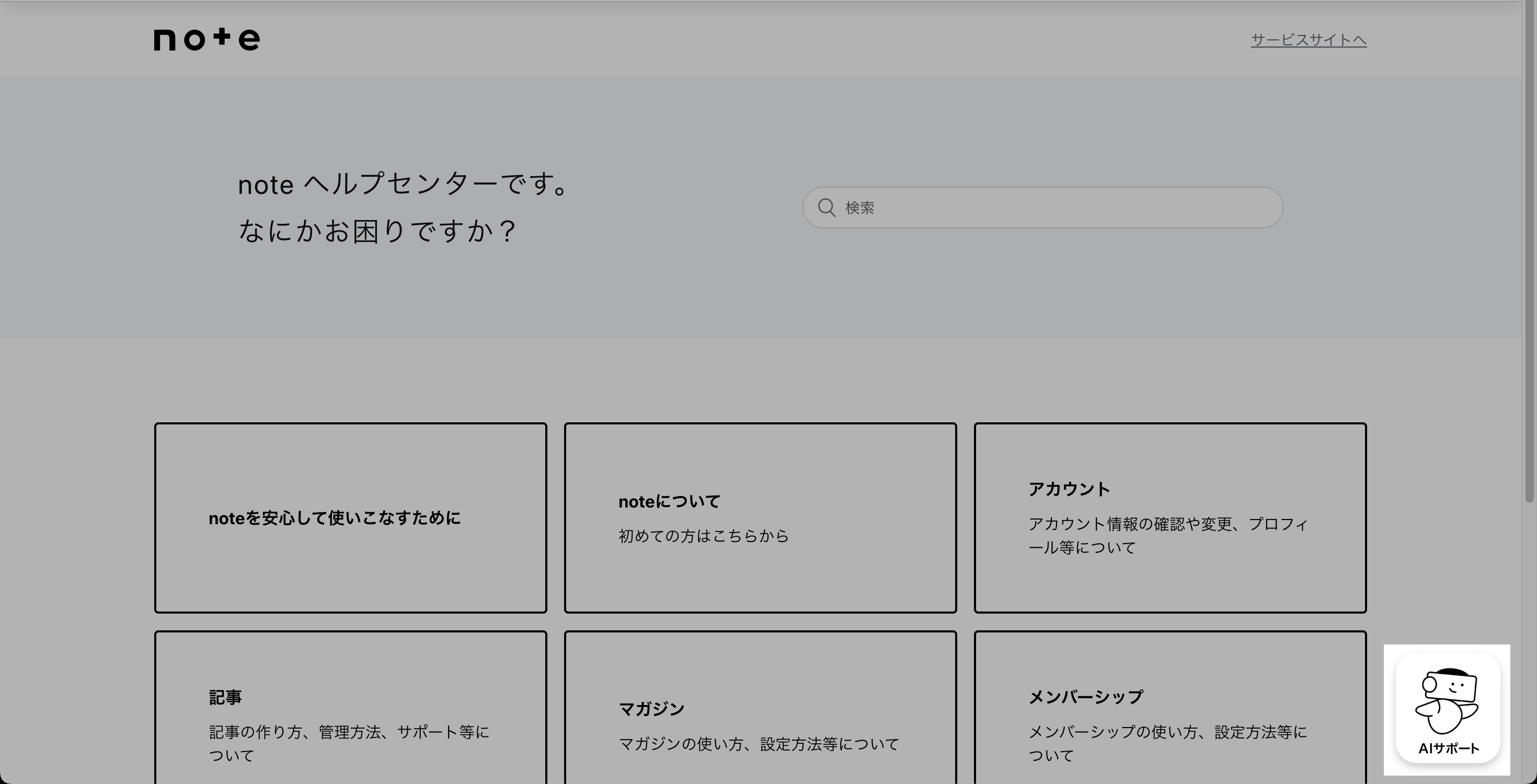
Task: Open the アカウント category card
Action: 1170,518
